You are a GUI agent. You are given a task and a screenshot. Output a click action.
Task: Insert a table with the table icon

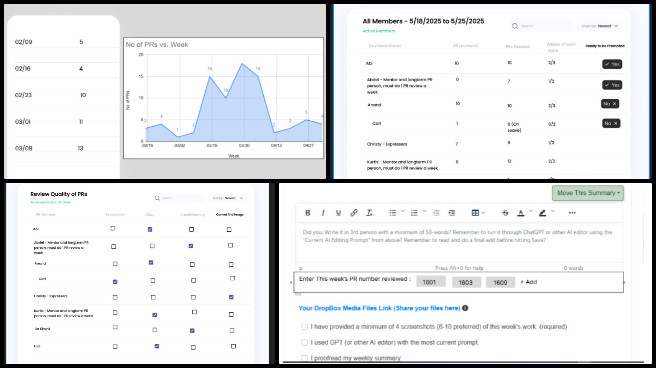pos(475,213)
